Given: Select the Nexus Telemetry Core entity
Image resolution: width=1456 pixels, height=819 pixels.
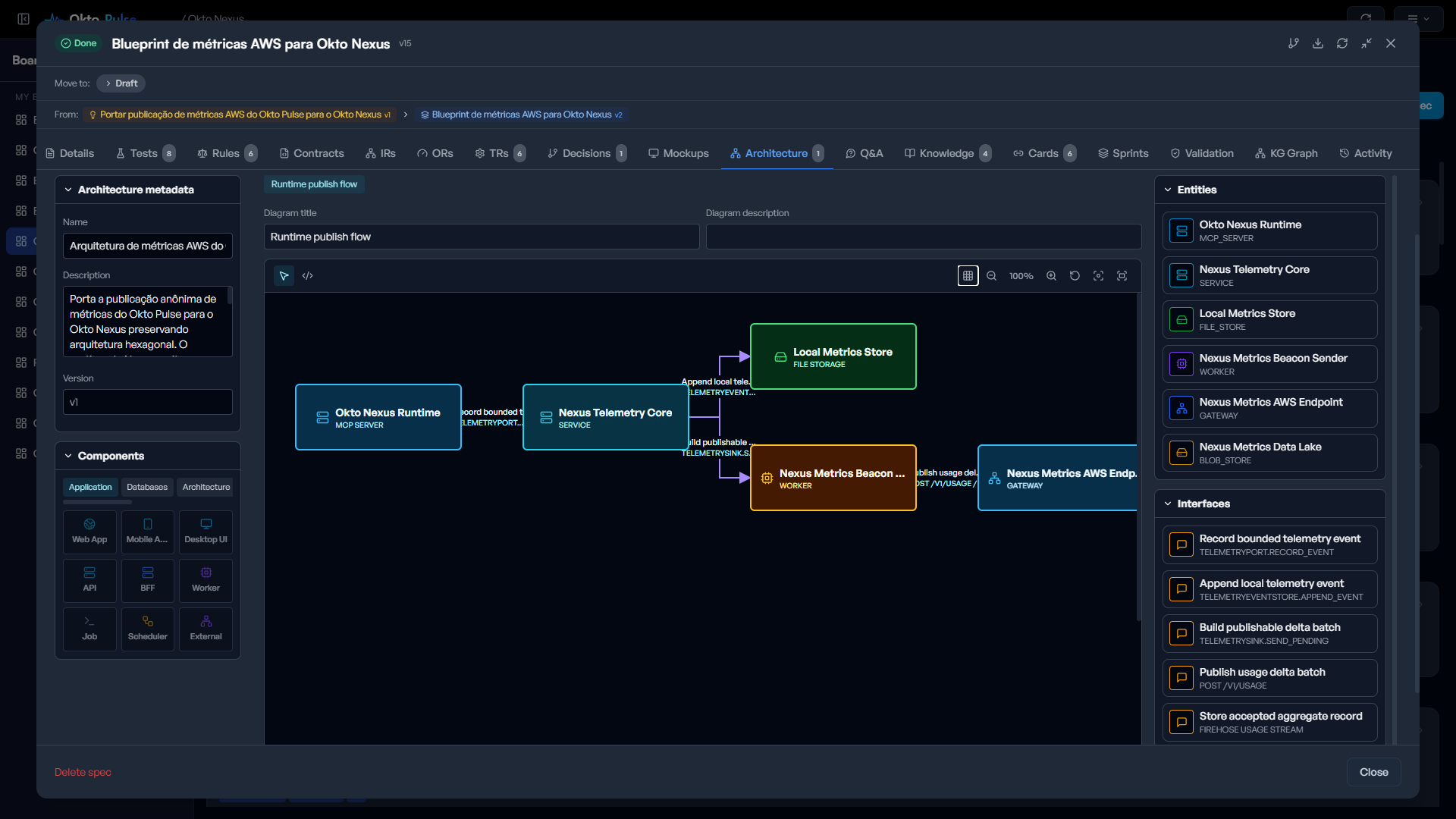Looking at the screenshot, I should (x=1269, y=275).
